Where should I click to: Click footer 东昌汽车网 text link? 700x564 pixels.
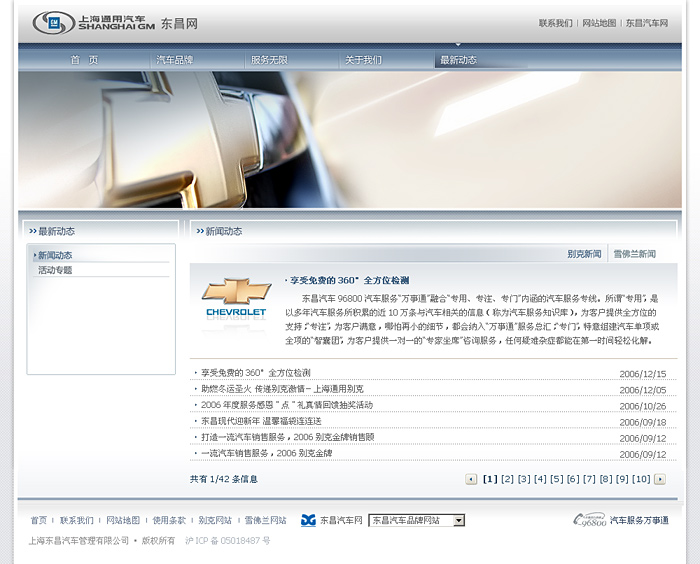click(342, 520)
